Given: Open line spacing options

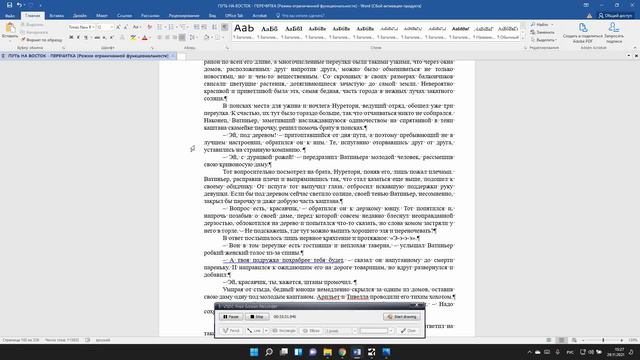Looking at the screenshot, I should pos(193,38).
